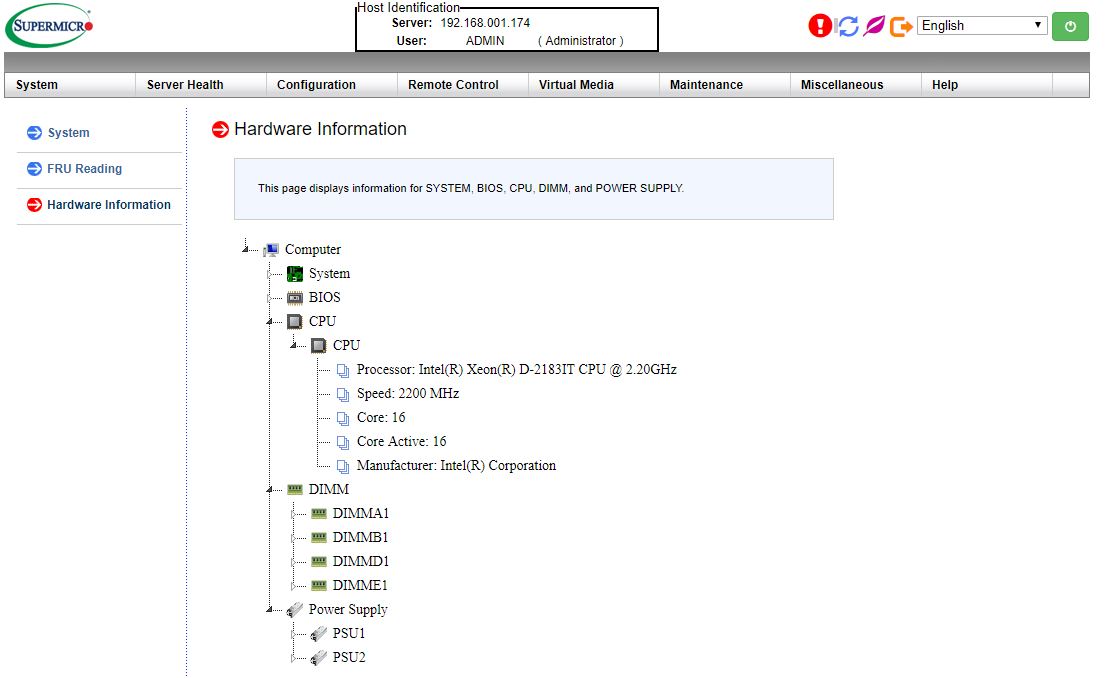1113x678 pixels.
Task: Click the purple leaf icon
Action: pos(874,26)
